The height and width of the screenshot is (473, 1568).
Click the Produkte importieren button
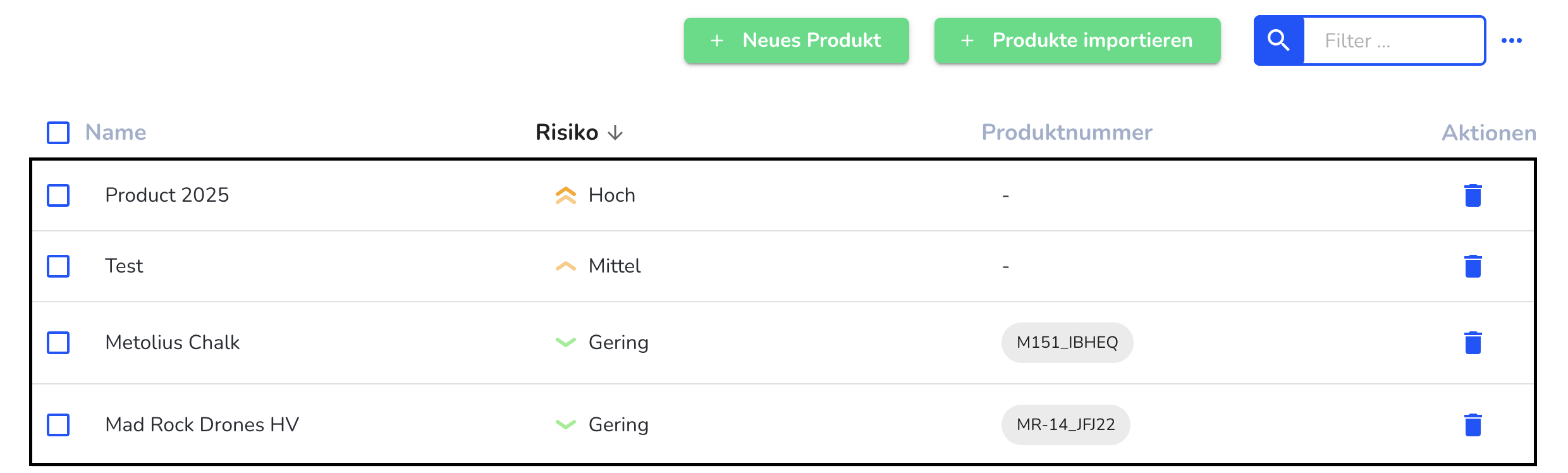pos(1077,40)
